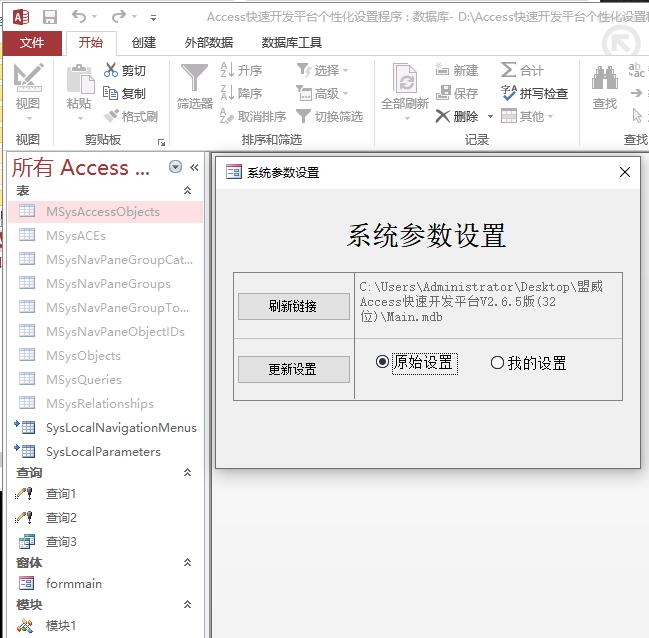The width and height of the screenshot is (649, 638).
Task: Collapse the 窗体 (Forms) group
Action: [187, 562]
